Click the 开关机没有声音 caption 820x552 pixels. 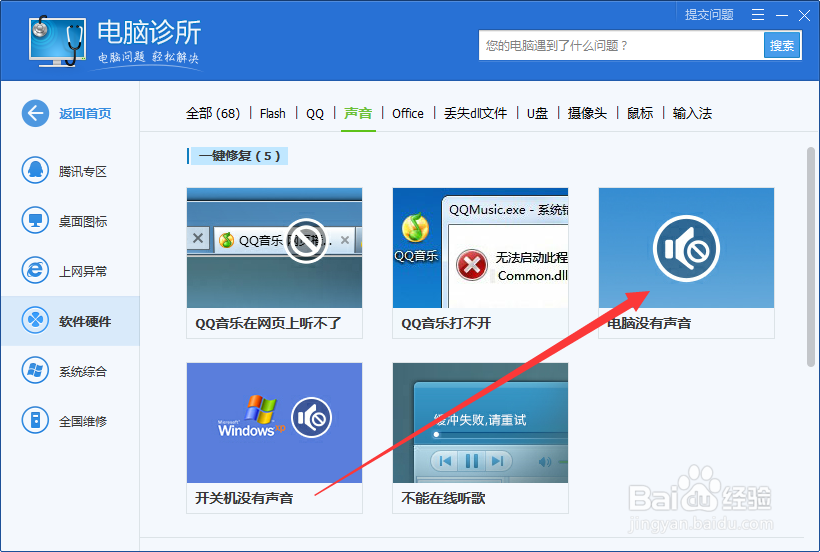click(x=244, y=498)
